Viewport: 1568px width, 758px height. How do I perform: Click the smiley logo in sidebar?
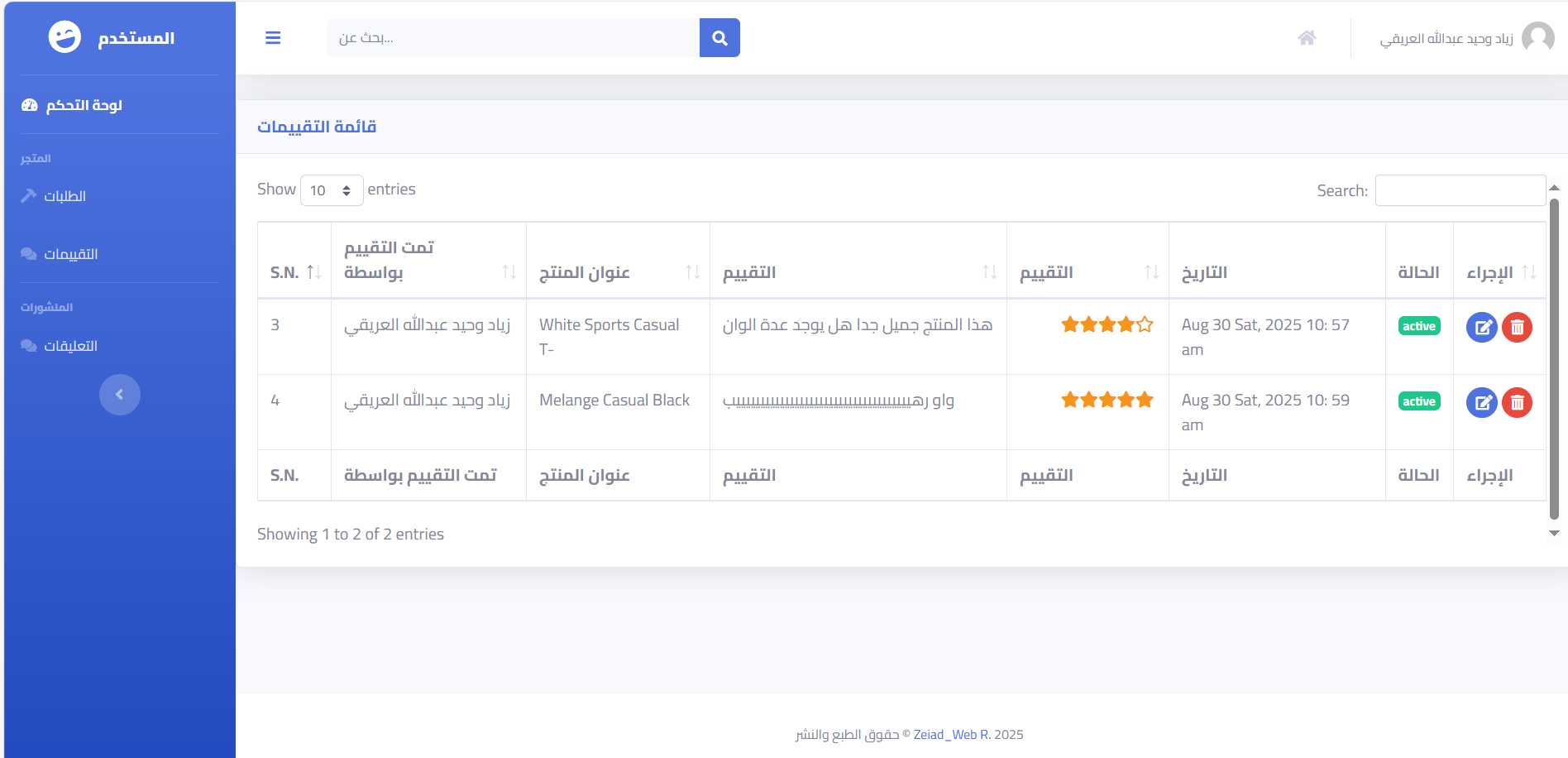point(65,37)
